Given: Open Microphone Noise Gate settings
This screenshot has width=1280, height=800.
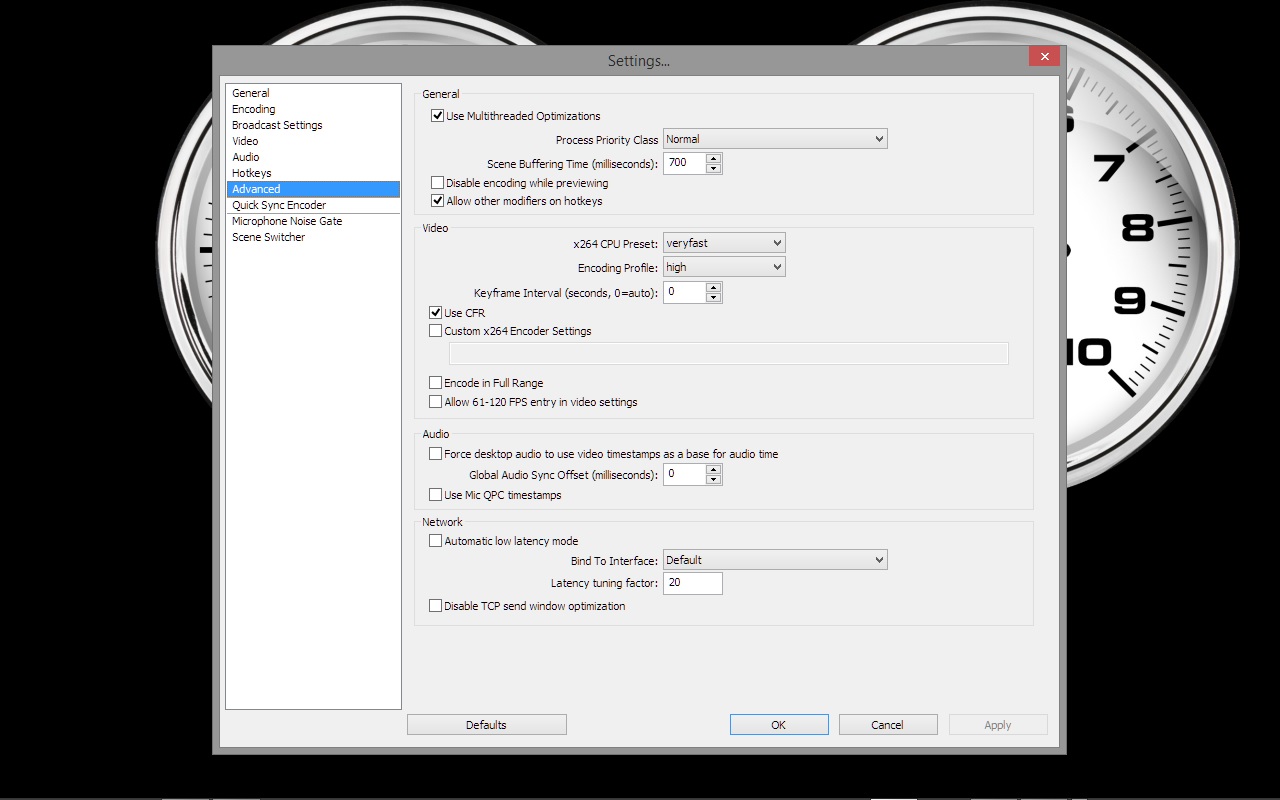Looking at the screenshot, I should tap(312, 221).
